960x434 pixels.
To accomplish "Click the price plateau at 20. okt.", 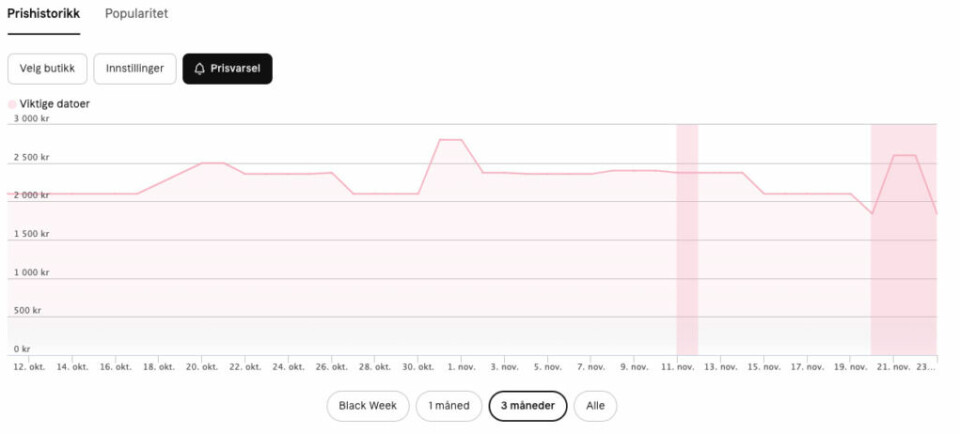I will tap(212, 163).
